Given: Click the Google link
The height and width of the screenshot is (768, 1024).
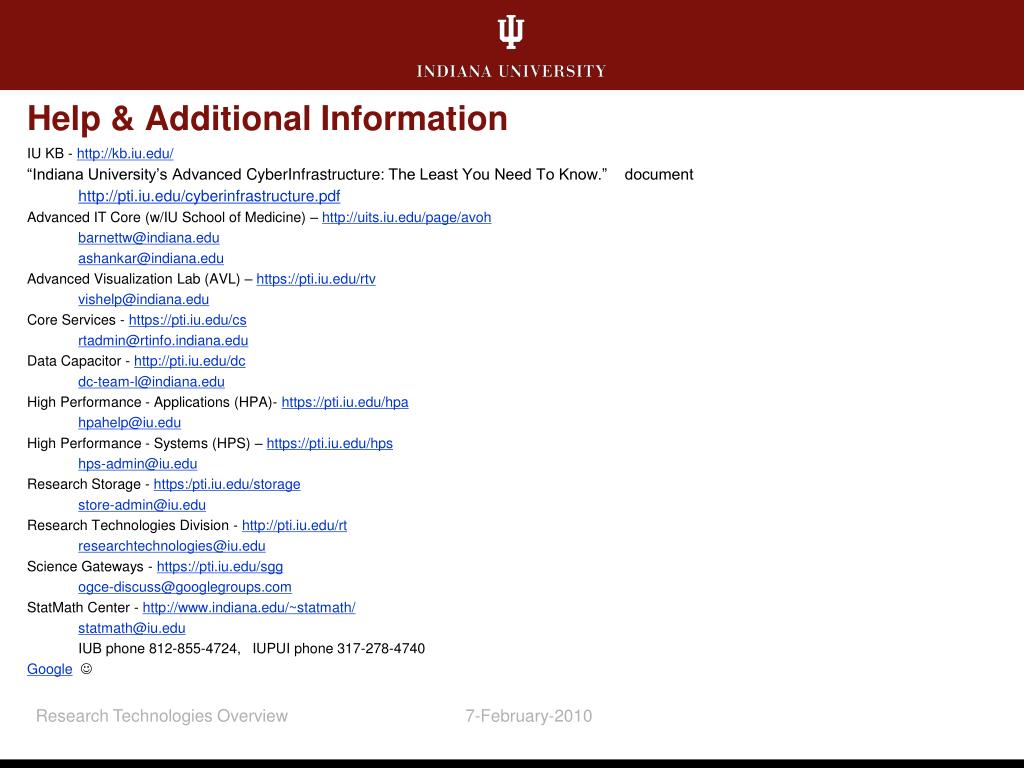Looking at the screenshot, I should [x=50, y=669].
